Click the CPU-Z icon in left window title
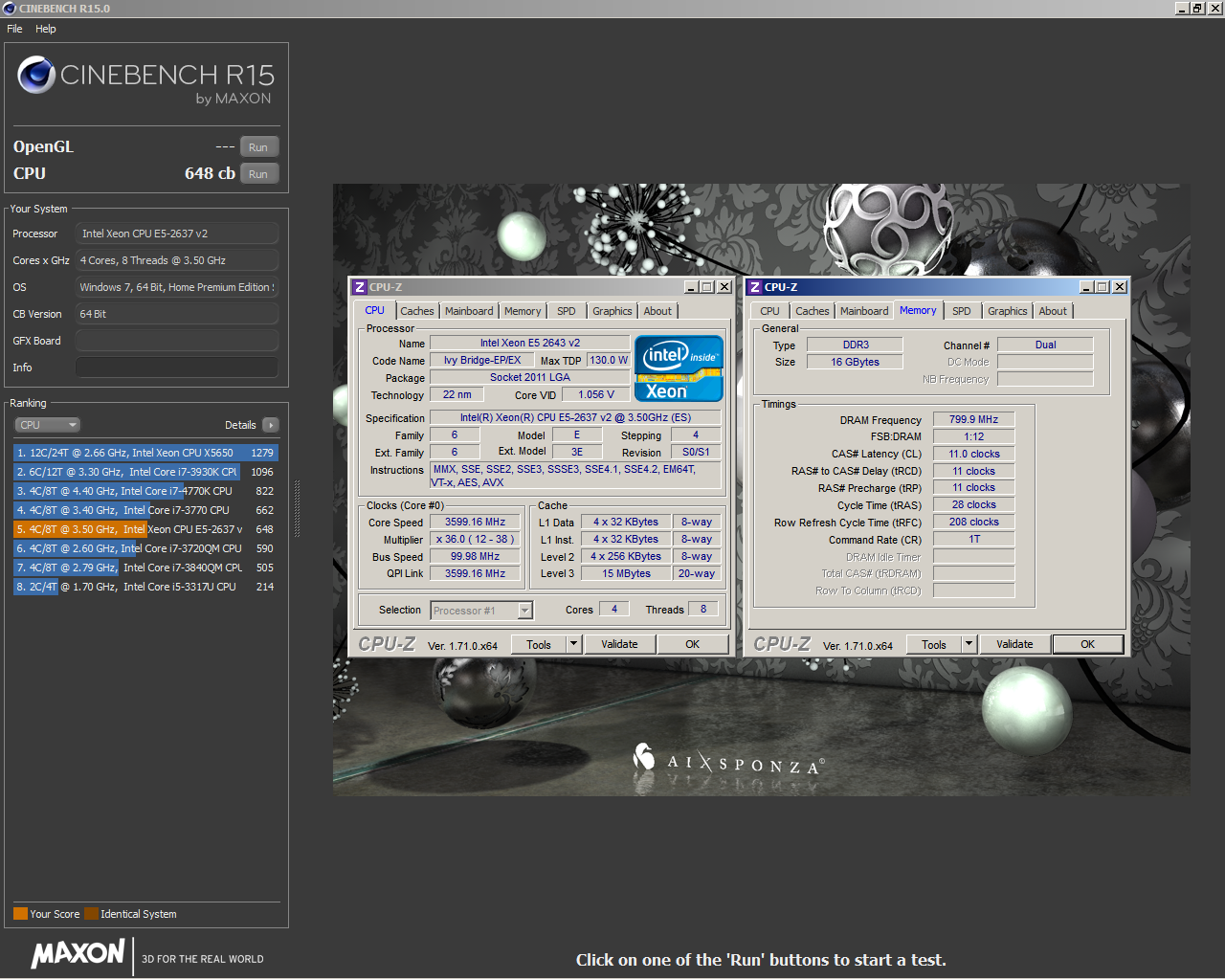This screenshot has width=1225, height=980. pos(360,287)
